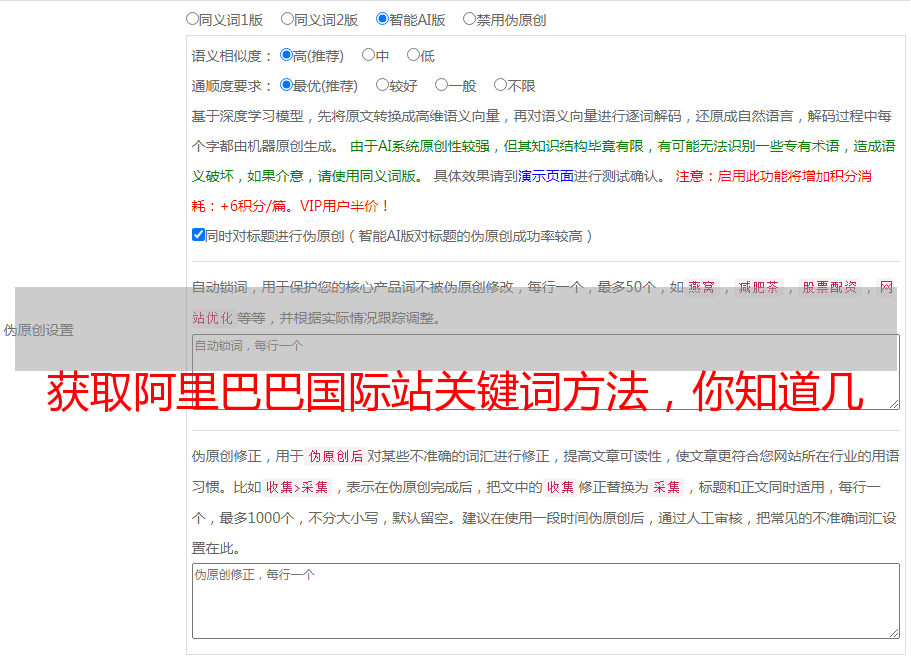Set 通顺度要求 to 最优(推荐)
This screenshot has width=911, height=658.
coord(286,85)
